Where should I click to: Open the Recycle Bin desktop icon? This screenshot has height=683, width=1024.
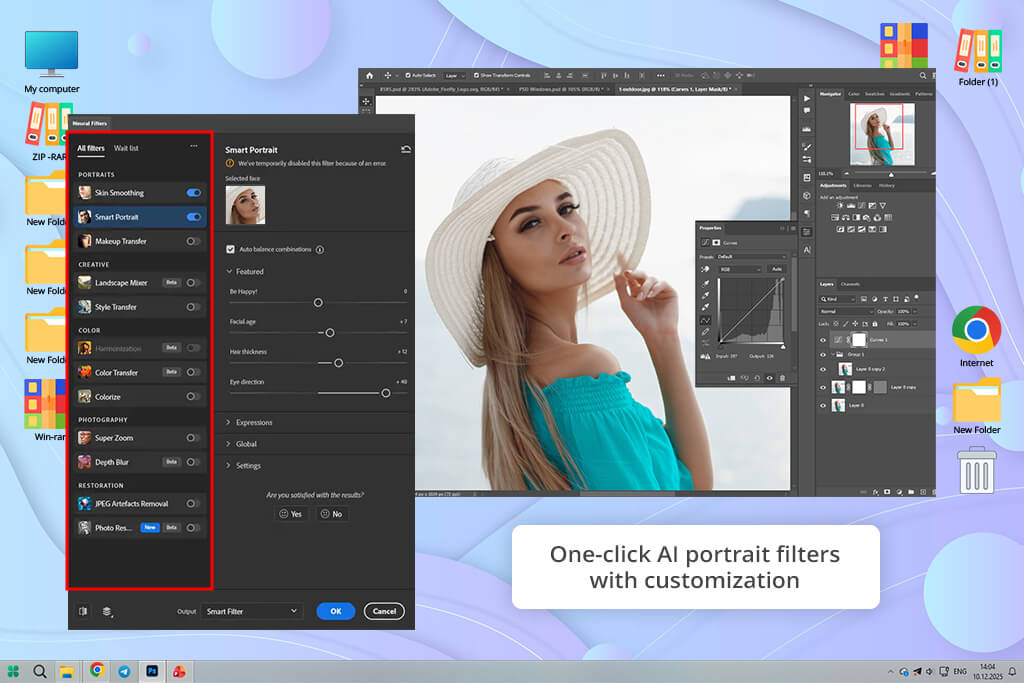click(977, 470)
